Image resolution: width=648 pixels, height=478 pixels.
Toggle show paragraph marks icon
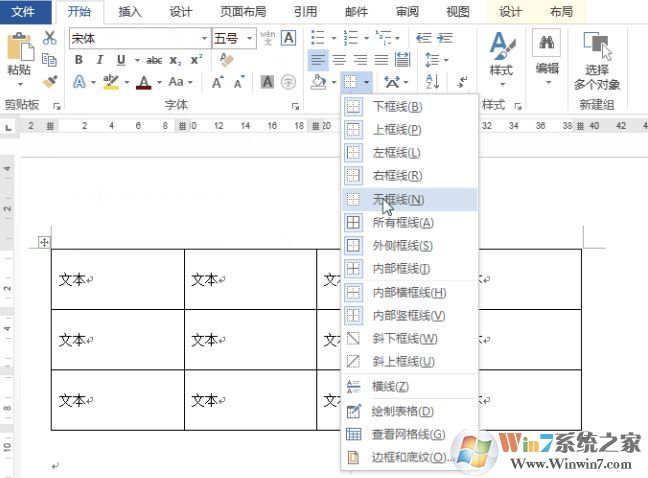coord(462,81)
